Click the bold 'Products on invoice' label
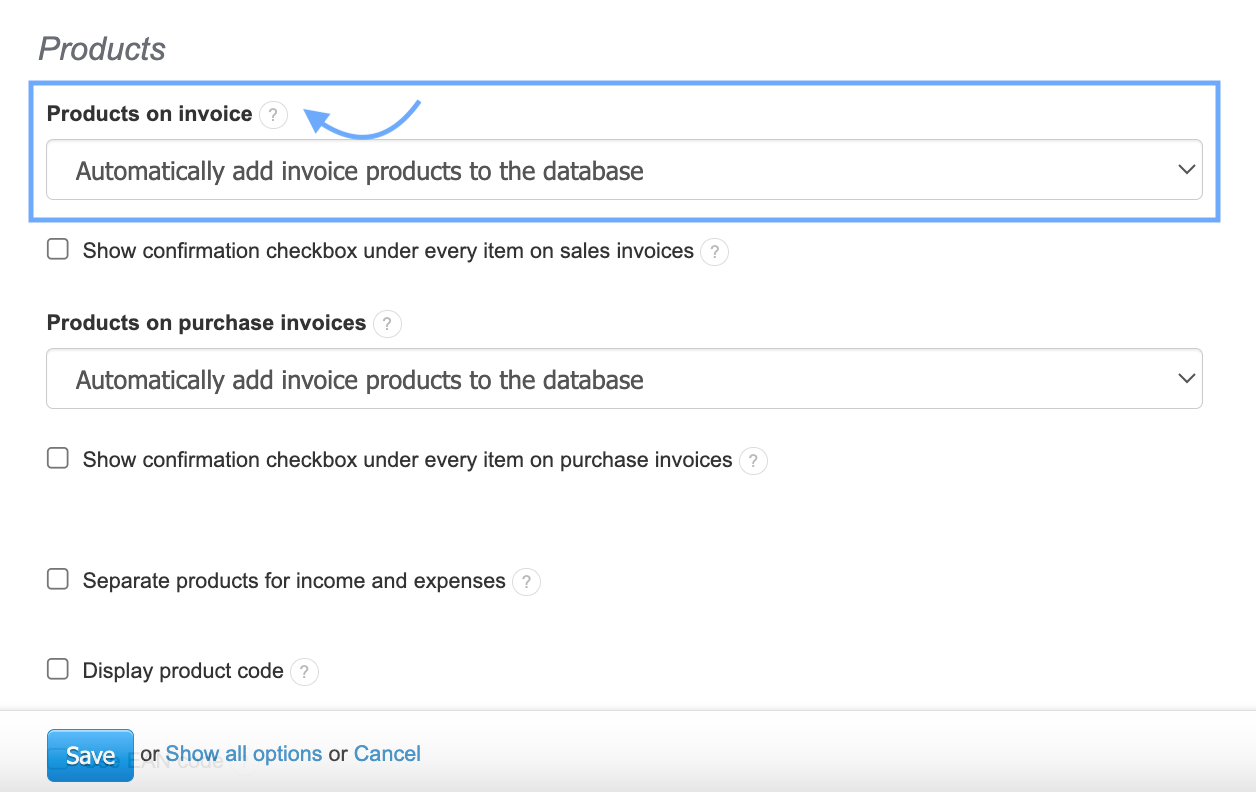The image size is (1256, 792). (x=149, y=114)
